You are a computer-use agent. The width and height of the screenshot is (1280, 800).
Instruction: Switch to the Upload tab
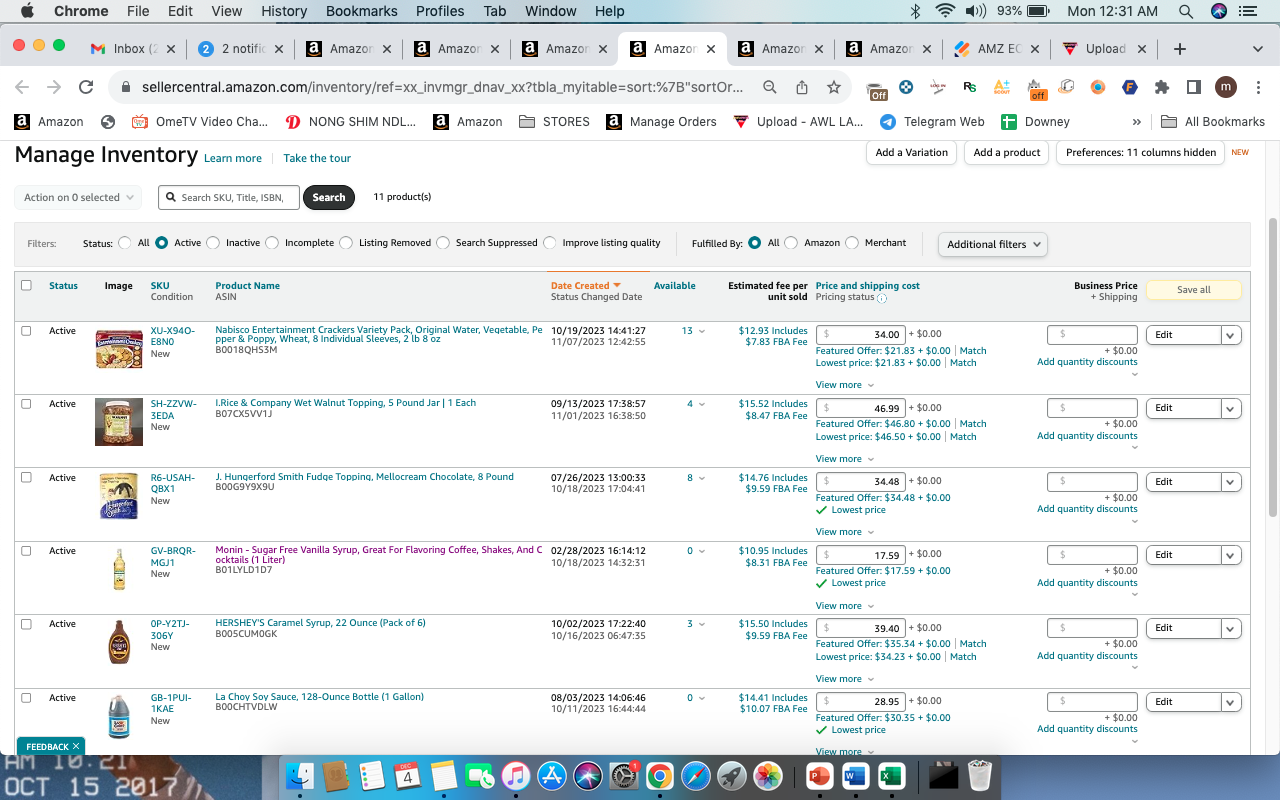1103,49
